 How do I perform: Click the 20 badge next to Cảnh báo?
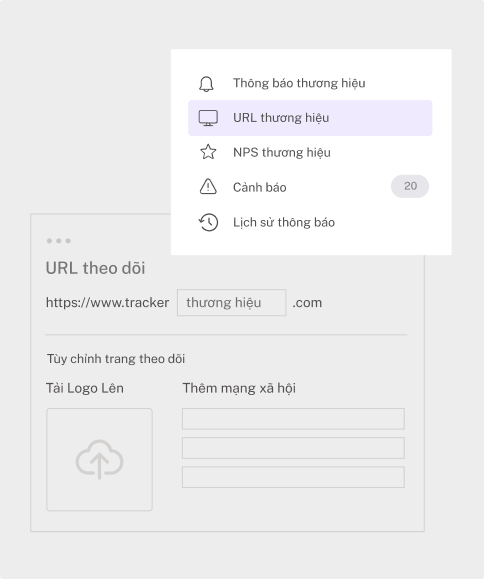tap(410, 186)
